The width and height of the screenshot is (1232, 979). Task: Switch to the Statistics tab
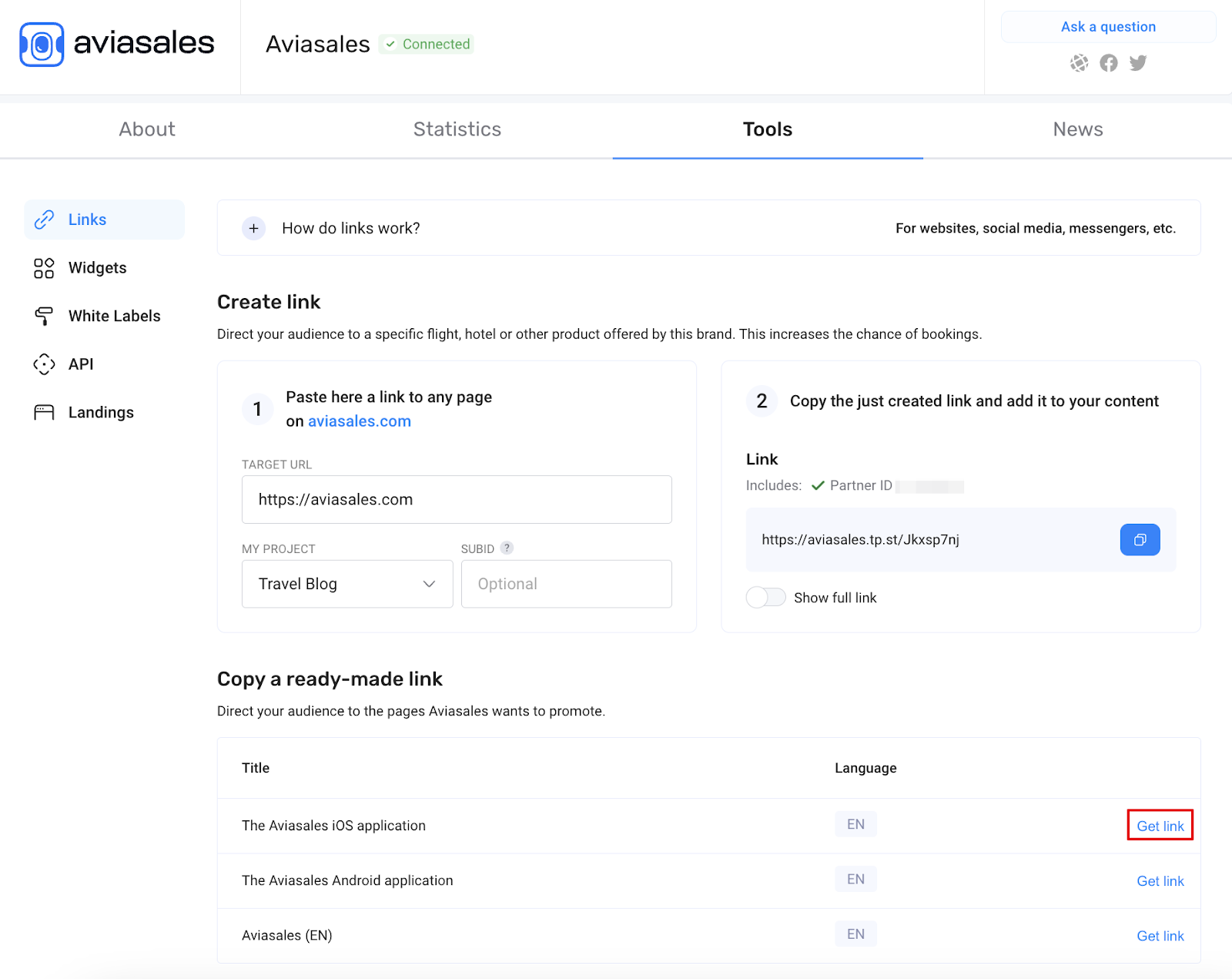point(457,129)
